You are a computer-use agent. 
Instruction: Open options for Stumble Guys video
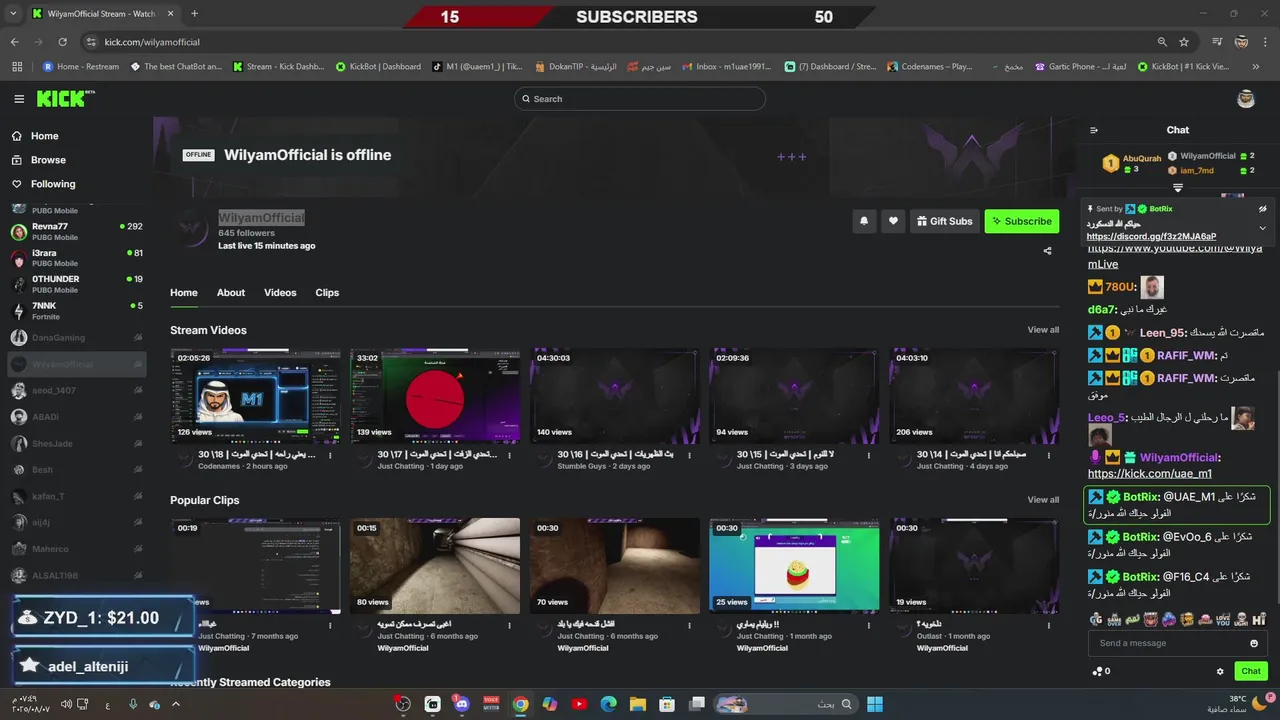[x=689, y=455]
